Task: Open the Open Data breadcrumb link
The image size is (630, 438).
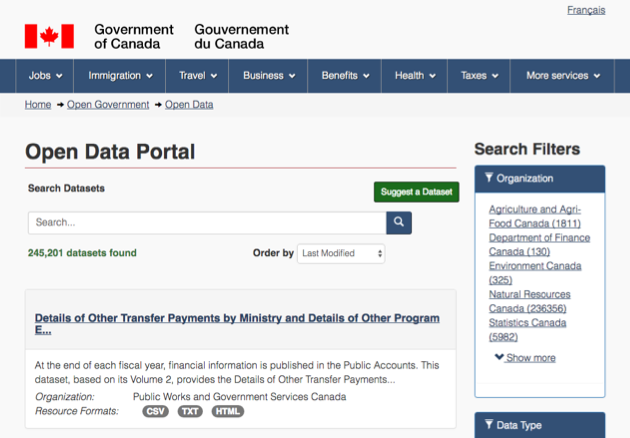Action: pyautogui.click(x=189, y=104)
